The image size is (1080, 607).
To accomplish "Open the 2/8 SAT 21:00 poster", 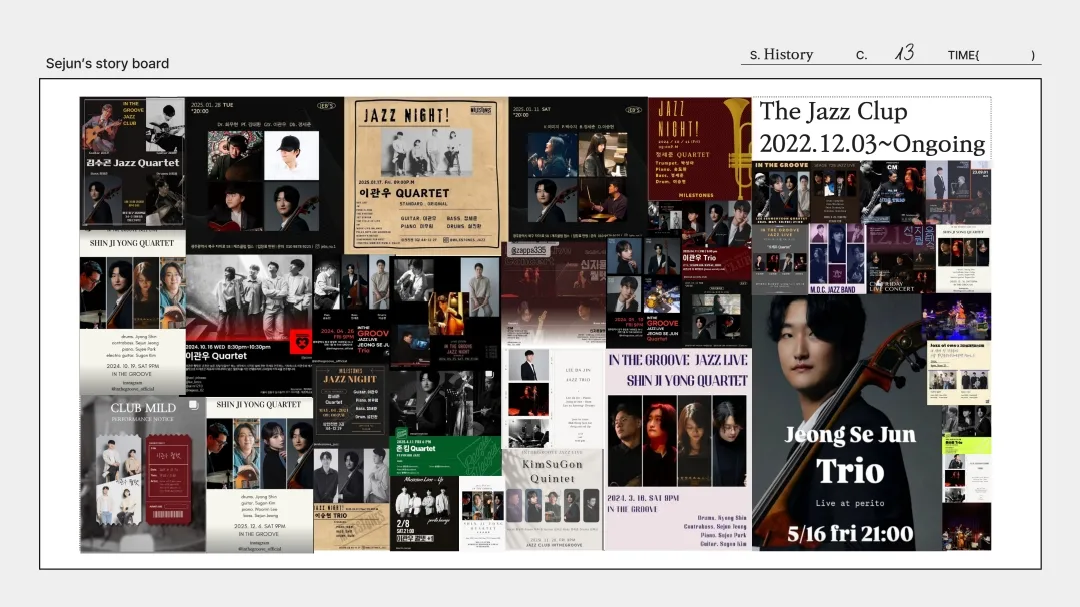I will tap(424, 513).
